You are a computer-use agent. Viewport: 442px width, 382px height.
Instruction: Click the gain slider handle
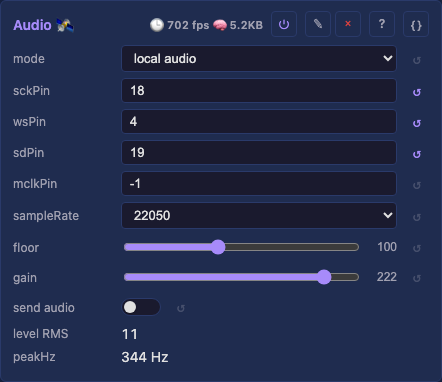pyautogui.click(x=324, y=277)
